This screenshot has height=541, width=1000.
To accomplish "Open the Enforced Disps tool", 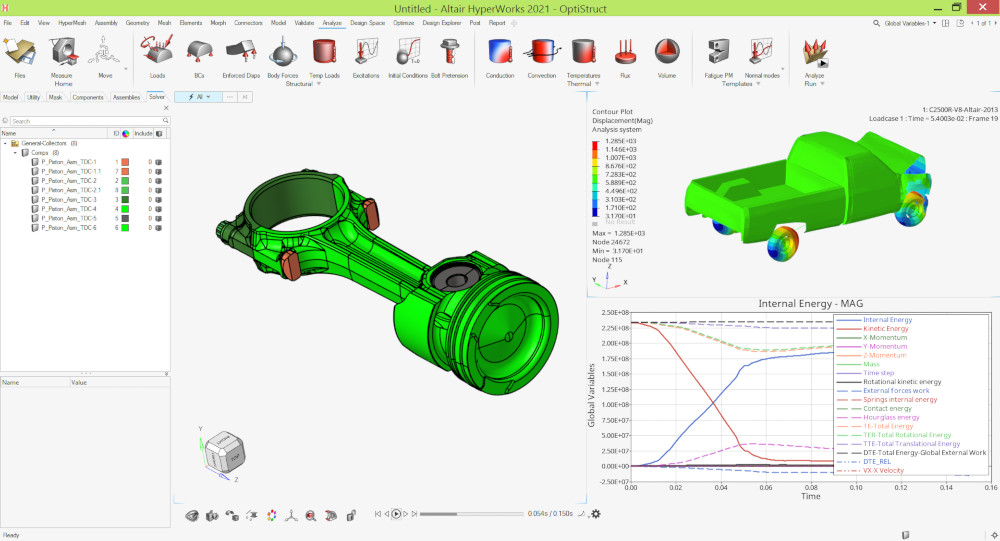I will [x=241, y=51].
